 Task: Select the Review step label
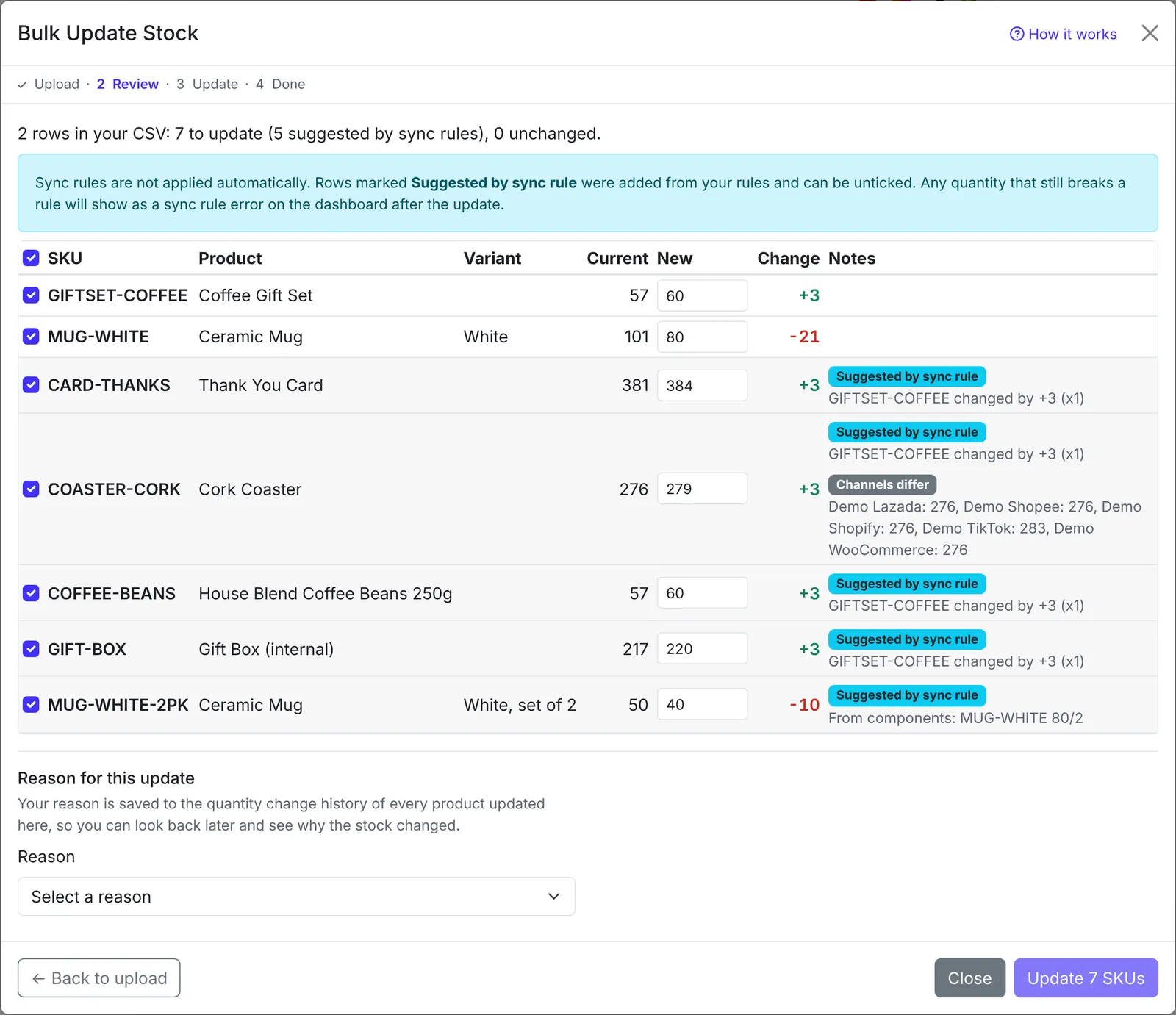point(128,84)
